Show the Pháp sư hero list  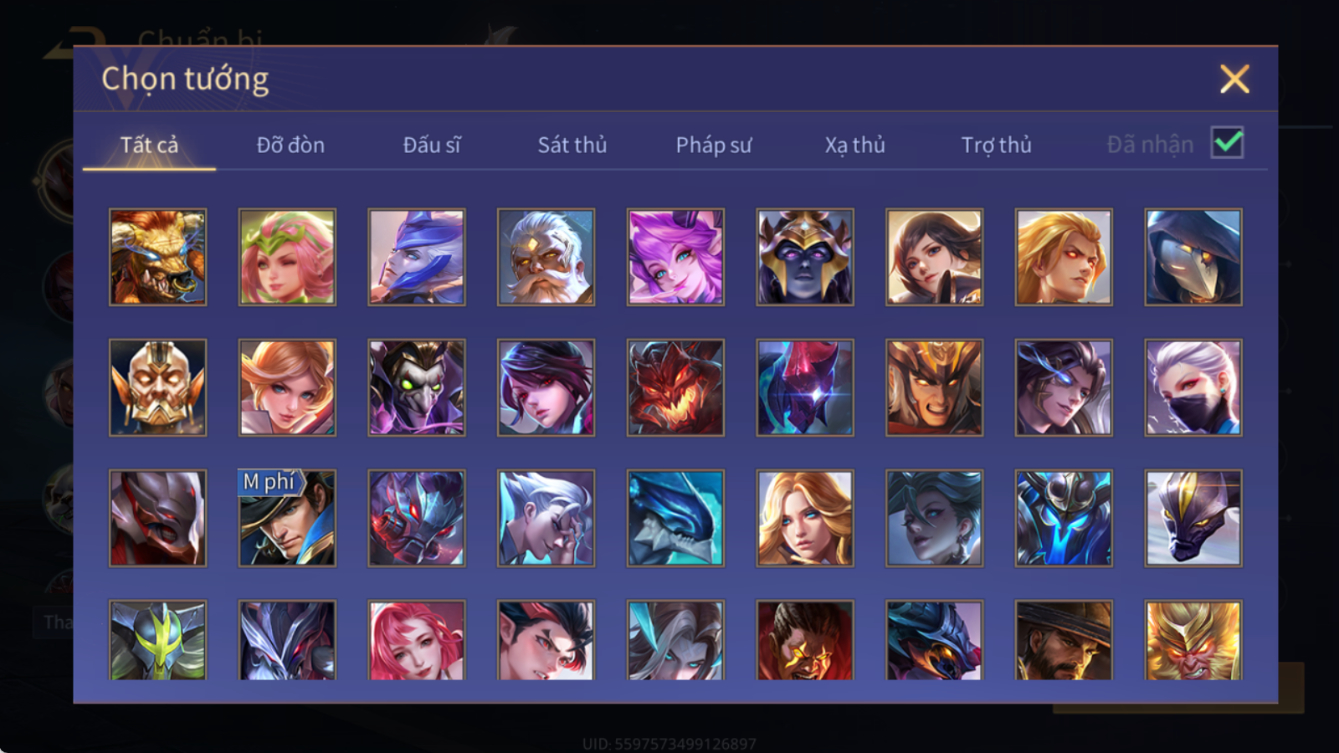713,145
